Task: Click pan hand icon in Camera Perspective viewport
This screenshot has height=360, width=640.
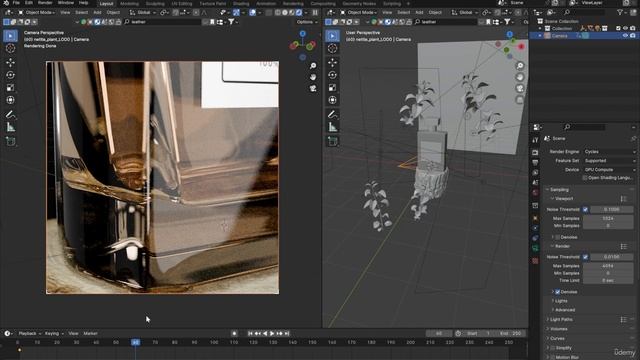Action: (313, 77)
